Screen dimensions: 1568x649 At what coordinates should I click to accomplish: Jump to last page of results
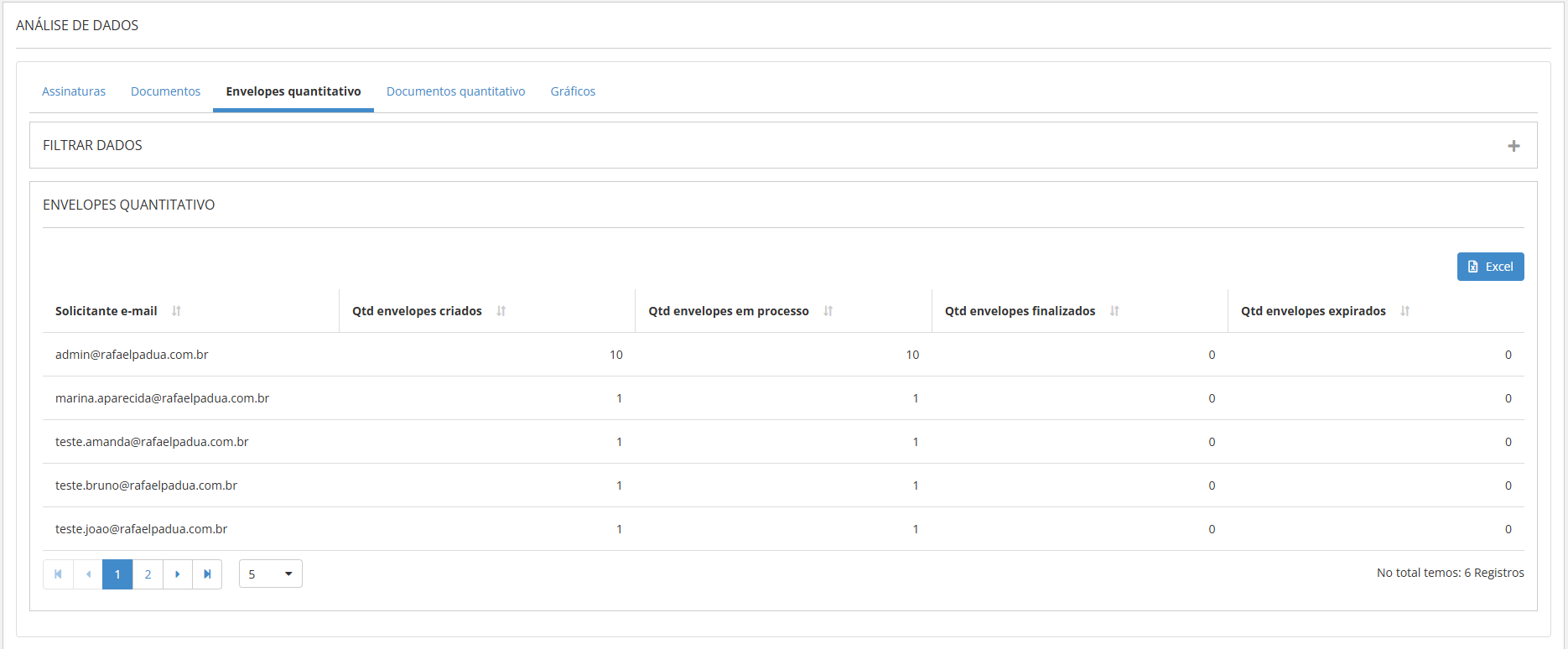[207, 574]
